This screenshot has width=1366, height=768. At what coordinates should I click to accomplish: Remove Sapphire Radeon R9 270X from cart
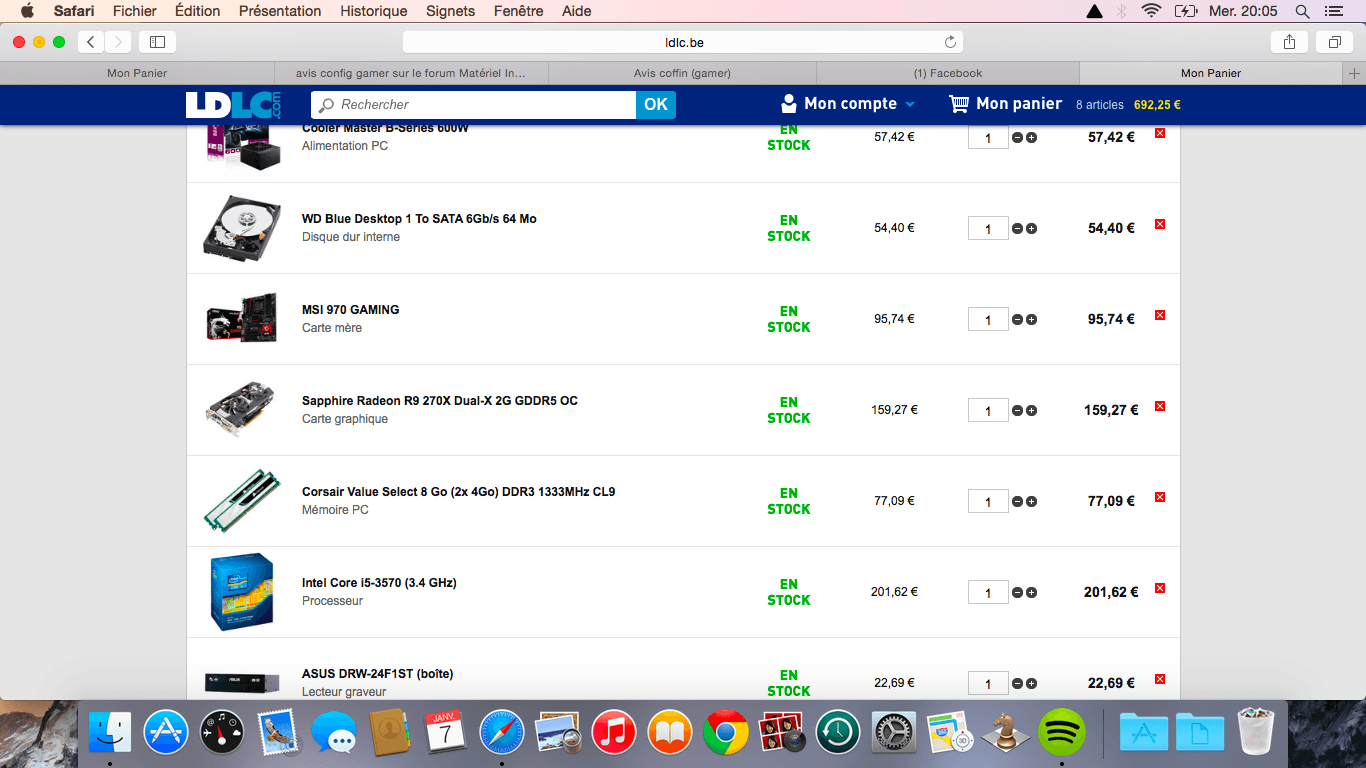click(x=1160, y=406)
